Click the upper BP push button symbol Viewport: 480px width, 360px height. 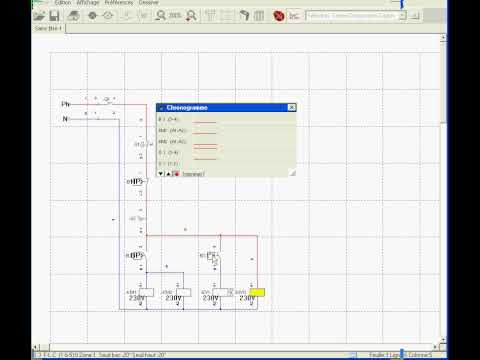click(137, 181)
